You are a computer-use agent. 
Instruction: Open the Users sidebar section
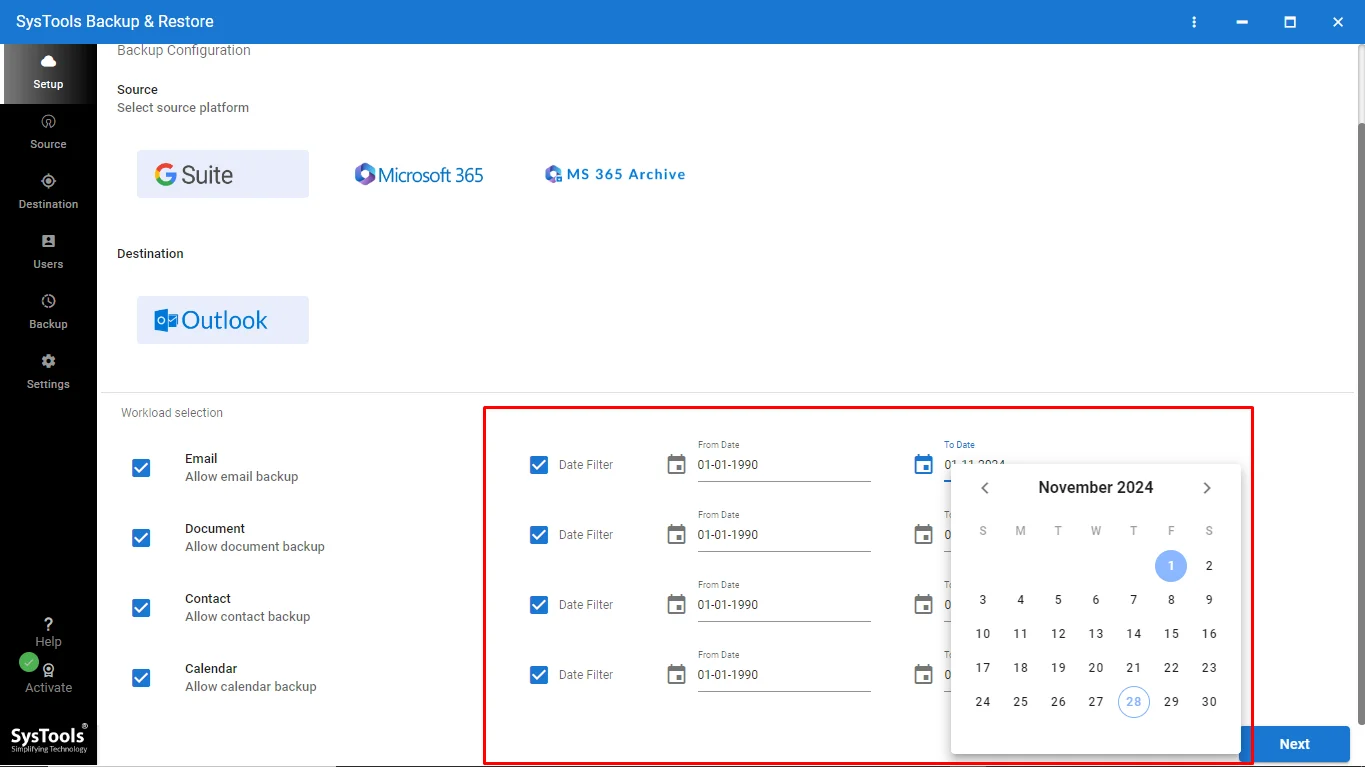tap(48, 252)
